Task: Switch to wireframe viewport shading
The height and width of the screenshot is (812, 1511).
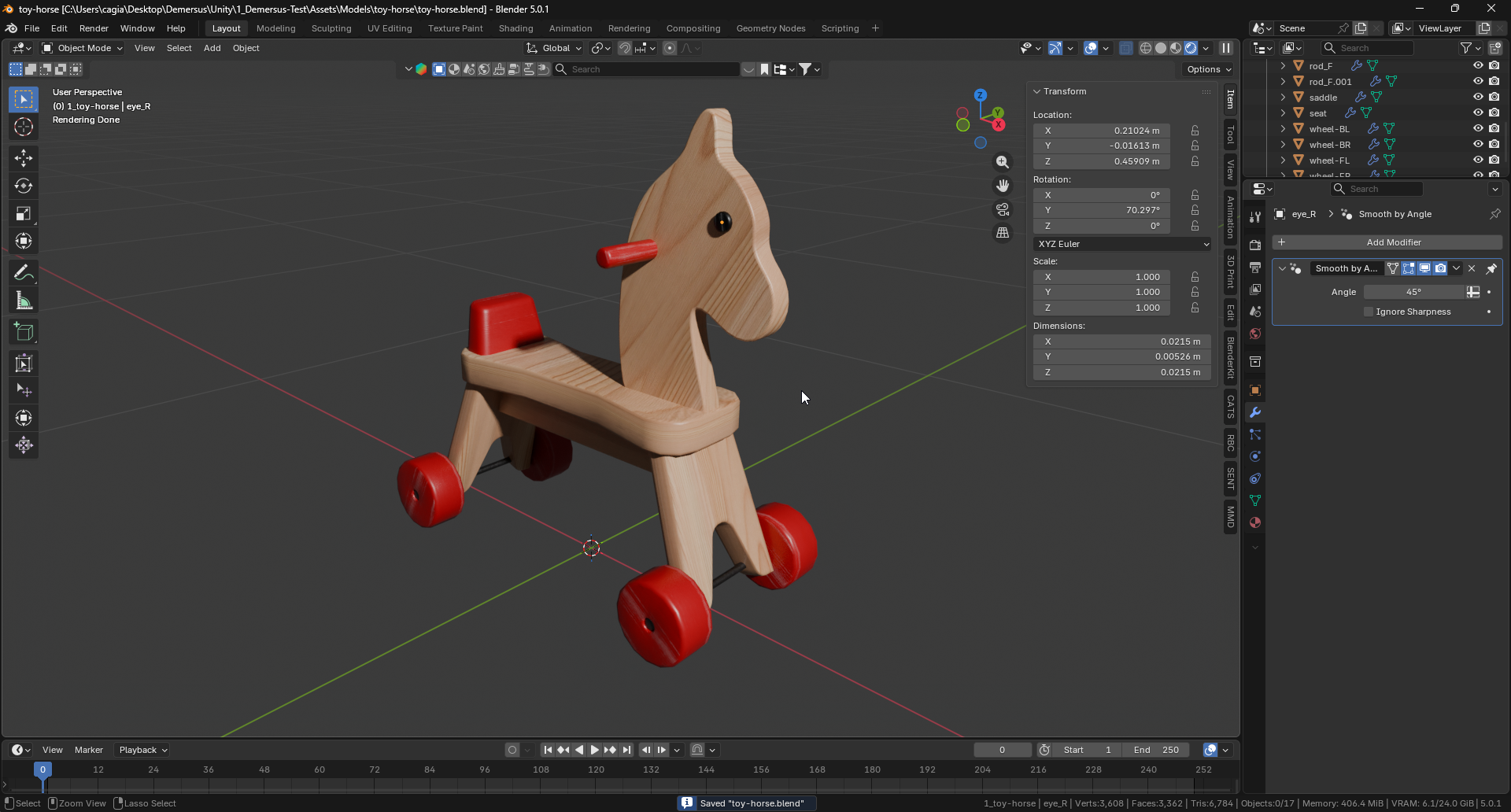Action: 1146,48
